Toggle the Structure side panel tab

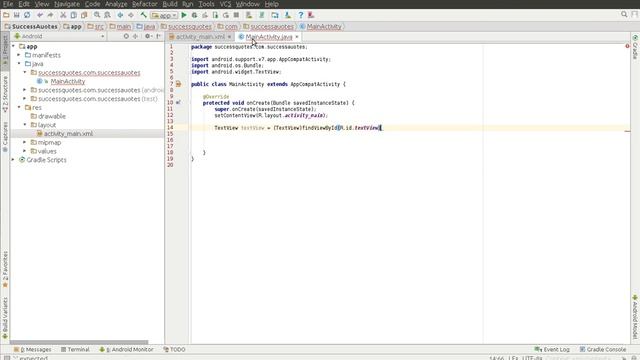pos(5,94)
